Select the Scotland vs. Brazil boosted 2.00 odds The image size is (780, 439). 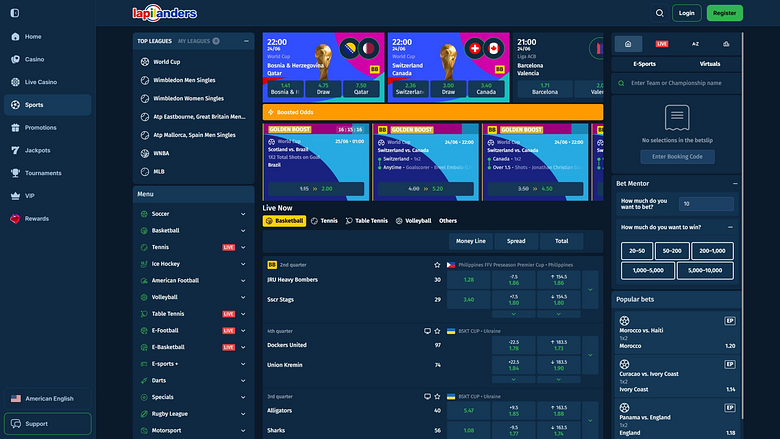316,189
